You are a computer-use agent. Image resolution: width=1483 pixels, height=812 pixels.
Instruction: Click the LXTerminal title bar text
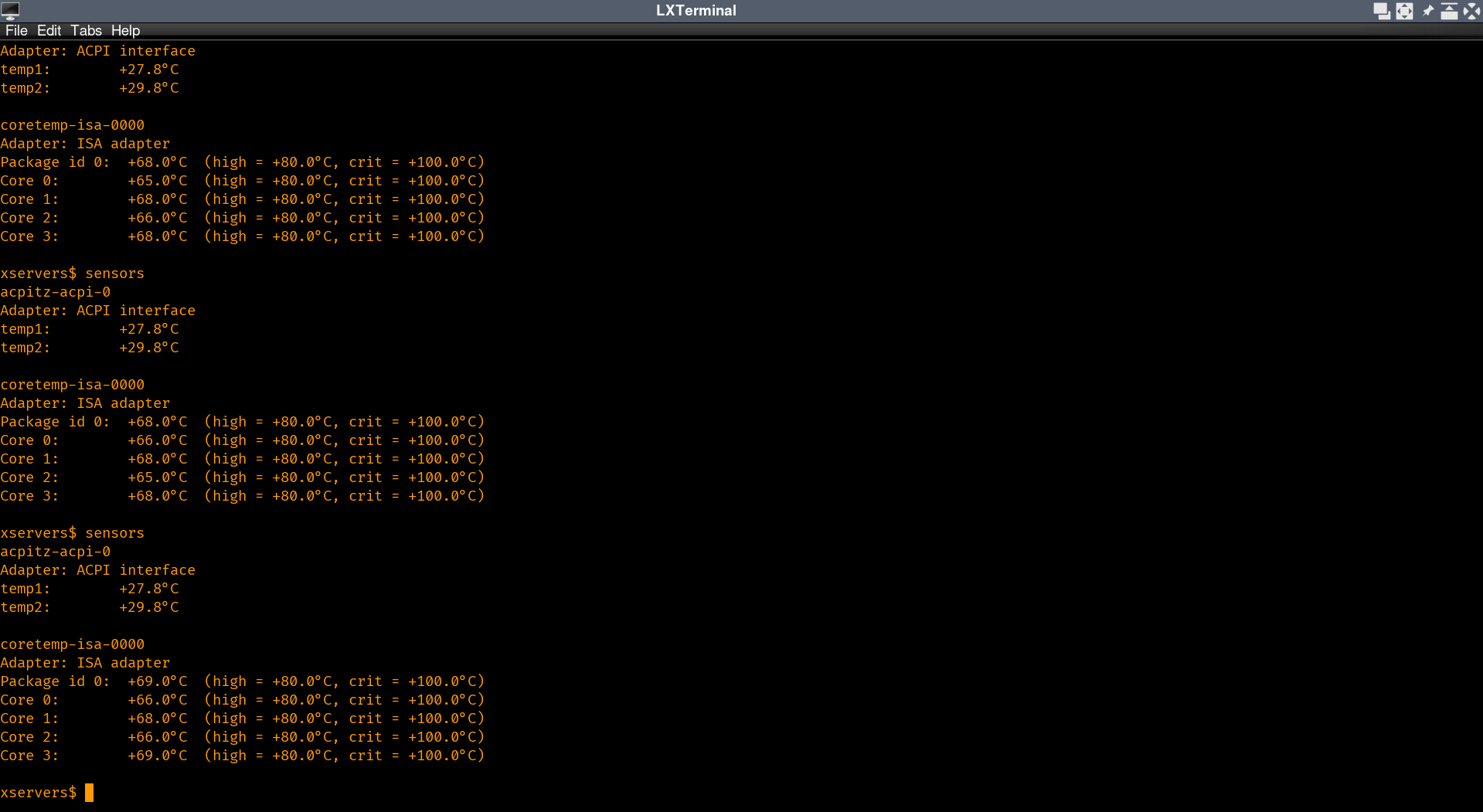pos(696,11)
